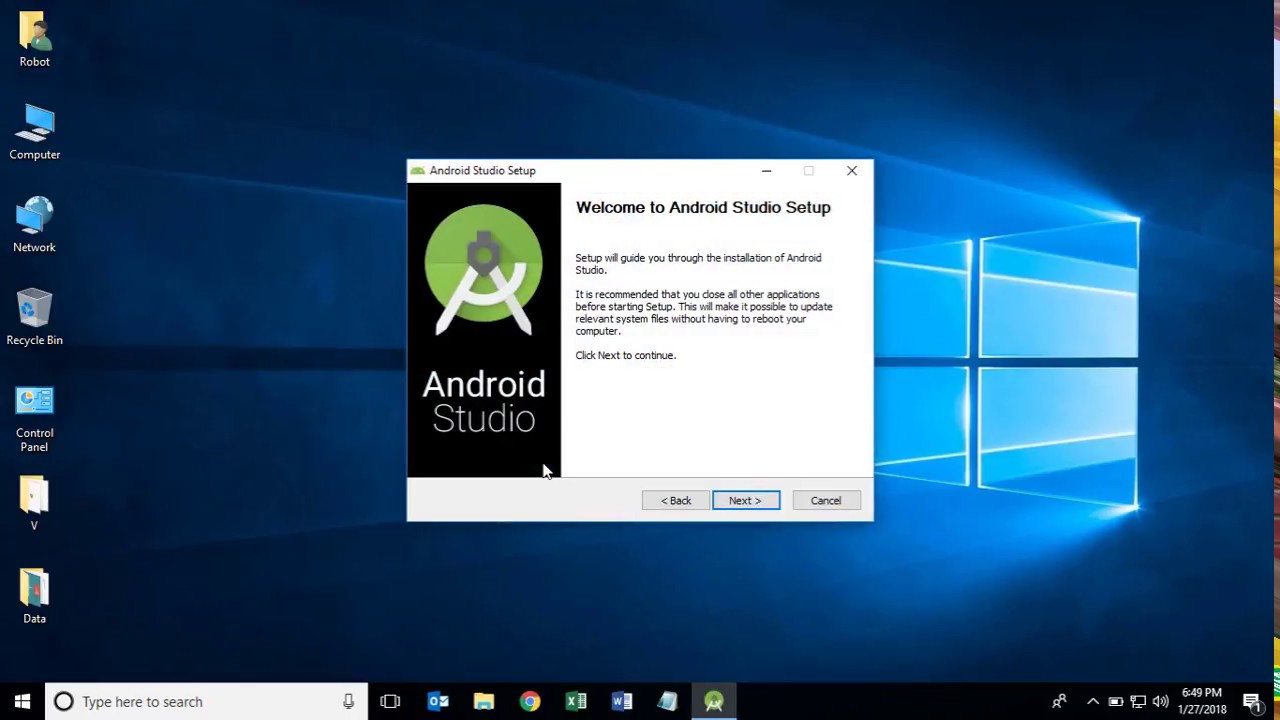Open the network connection tray icon
Screen dimensions: 1280x720
[1138, 702]
